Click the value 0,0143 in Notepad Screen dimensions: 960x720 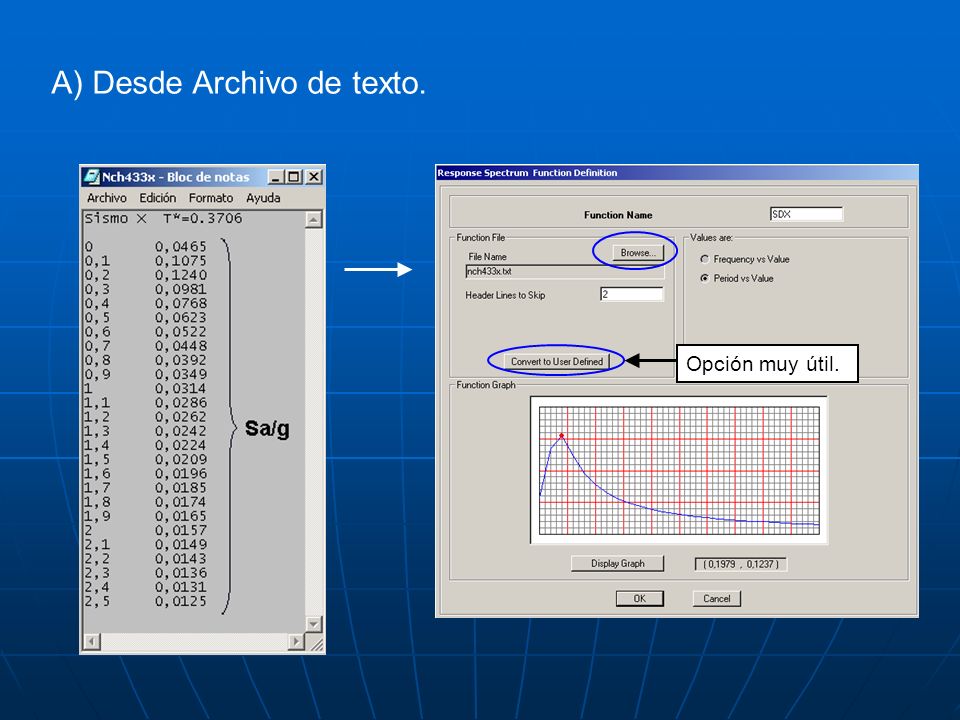[x=181, y=559]
